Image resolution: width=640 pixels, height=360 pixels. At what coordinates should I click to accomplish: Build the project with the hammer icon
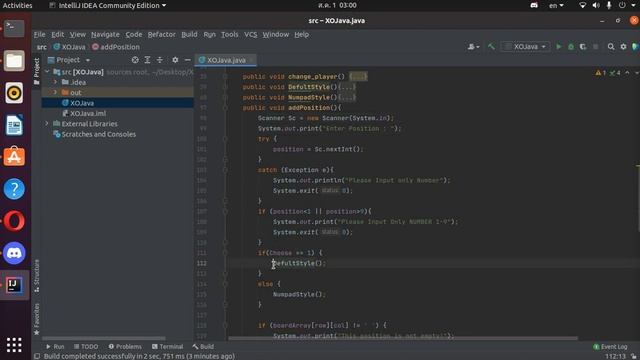tap(491, 47)
